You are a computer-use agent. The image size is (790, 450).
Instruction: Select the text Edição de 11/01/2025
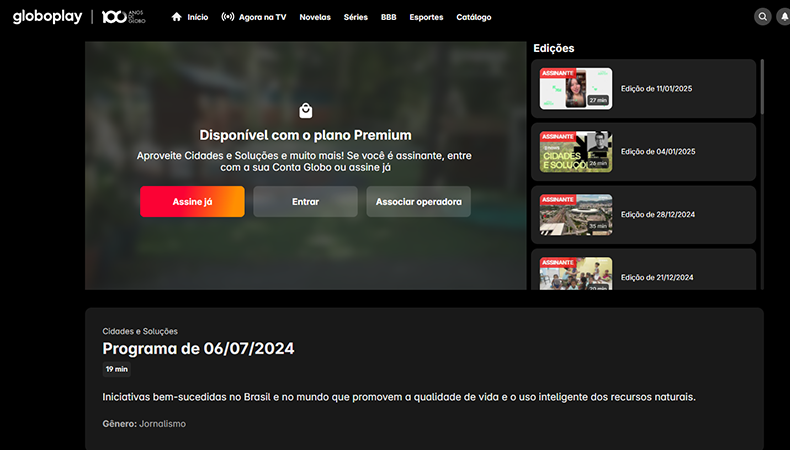pos(656,89)
